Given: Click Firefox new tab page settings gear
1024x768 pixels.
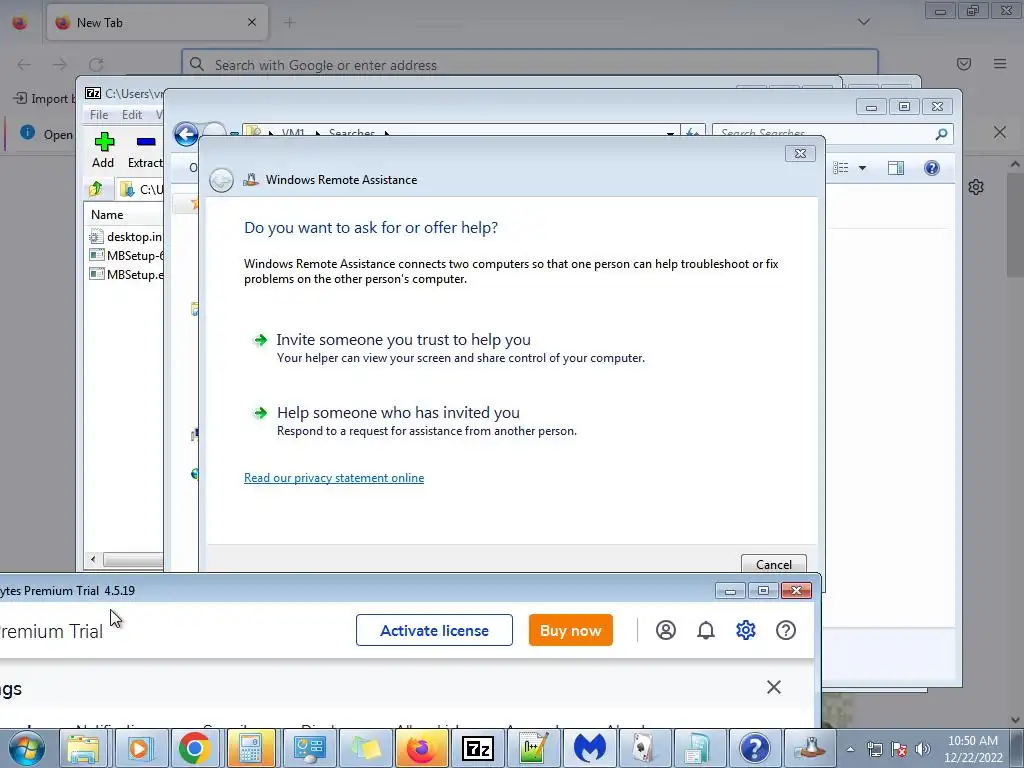Looking at the screenshot, I should (x=976, y=187).
